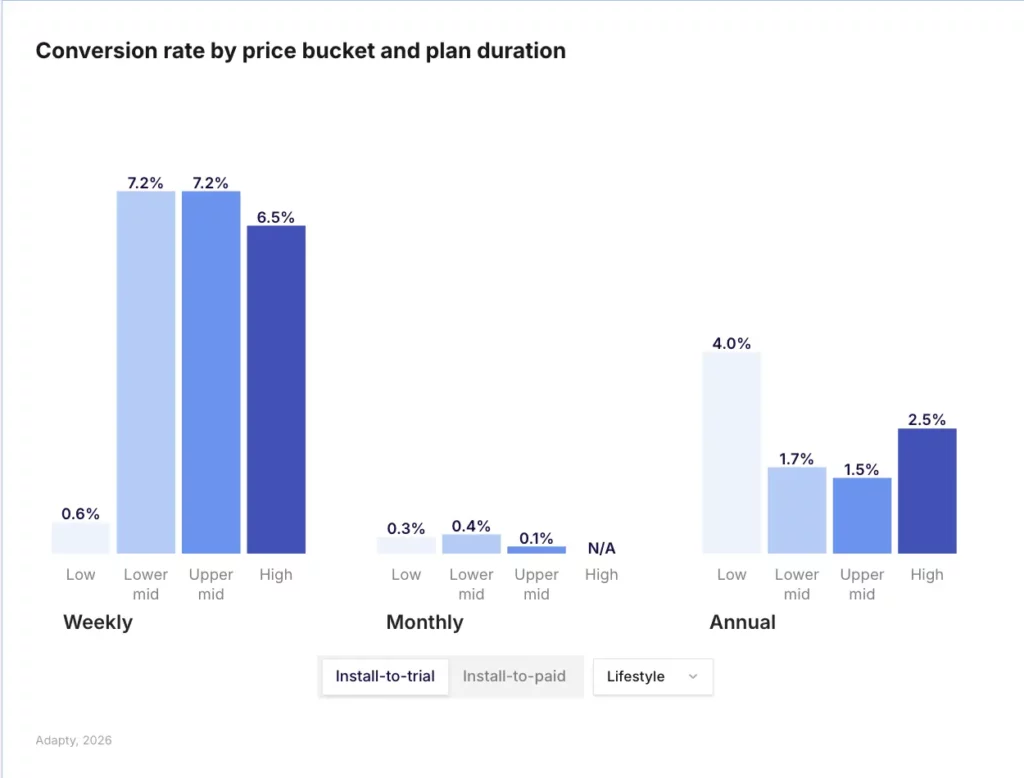Click the 0.4% Lower mid Monthly bar
Image resolution: width=1024 pixels, height=778 pixels.
pos(471,545)
